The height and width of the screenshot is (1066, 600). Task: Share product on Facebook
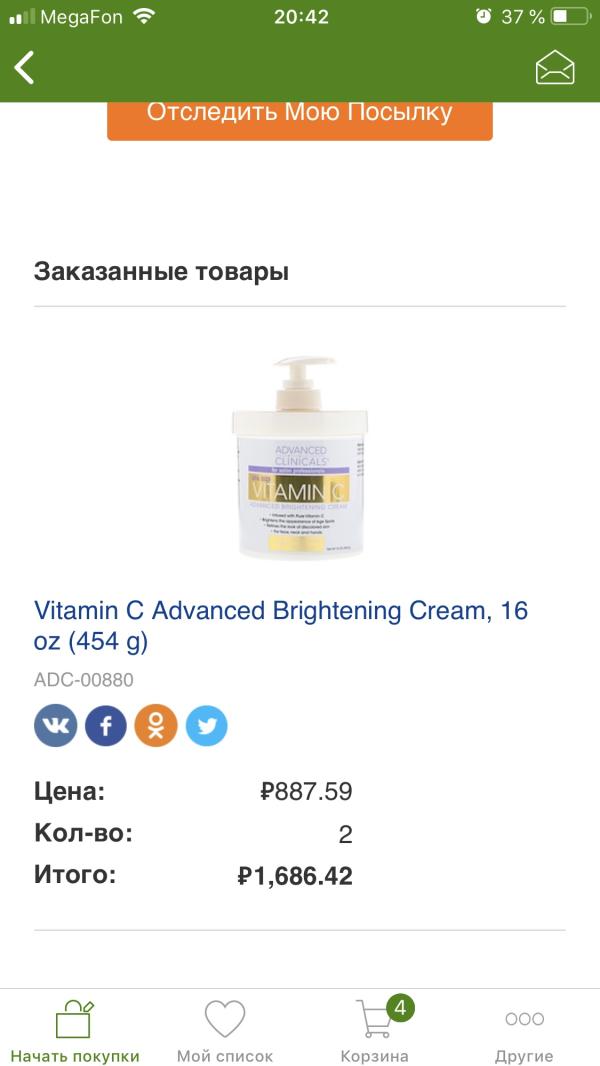[106, 726]
